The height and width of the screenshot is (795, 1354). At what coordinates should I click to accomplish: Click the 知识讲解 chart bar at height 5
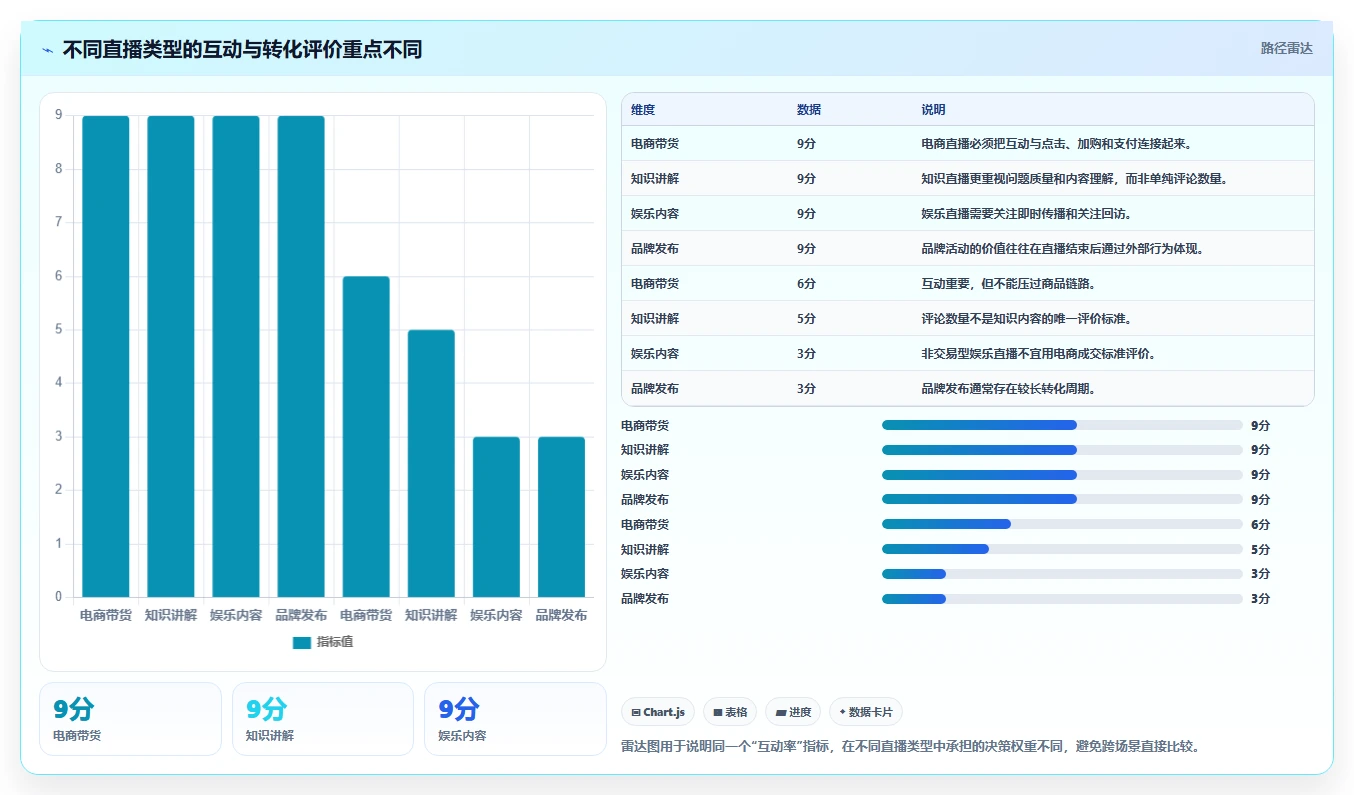coord(431,464)
